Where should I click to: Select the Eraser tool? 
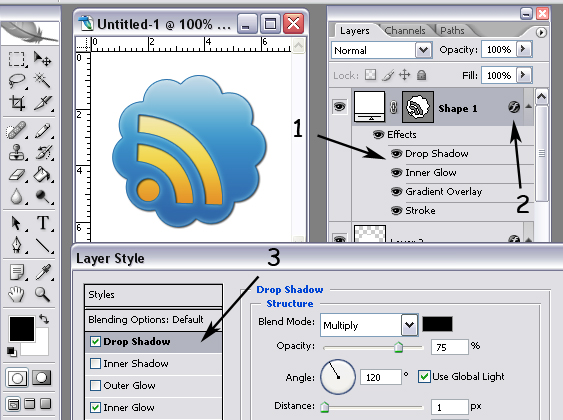17,175
